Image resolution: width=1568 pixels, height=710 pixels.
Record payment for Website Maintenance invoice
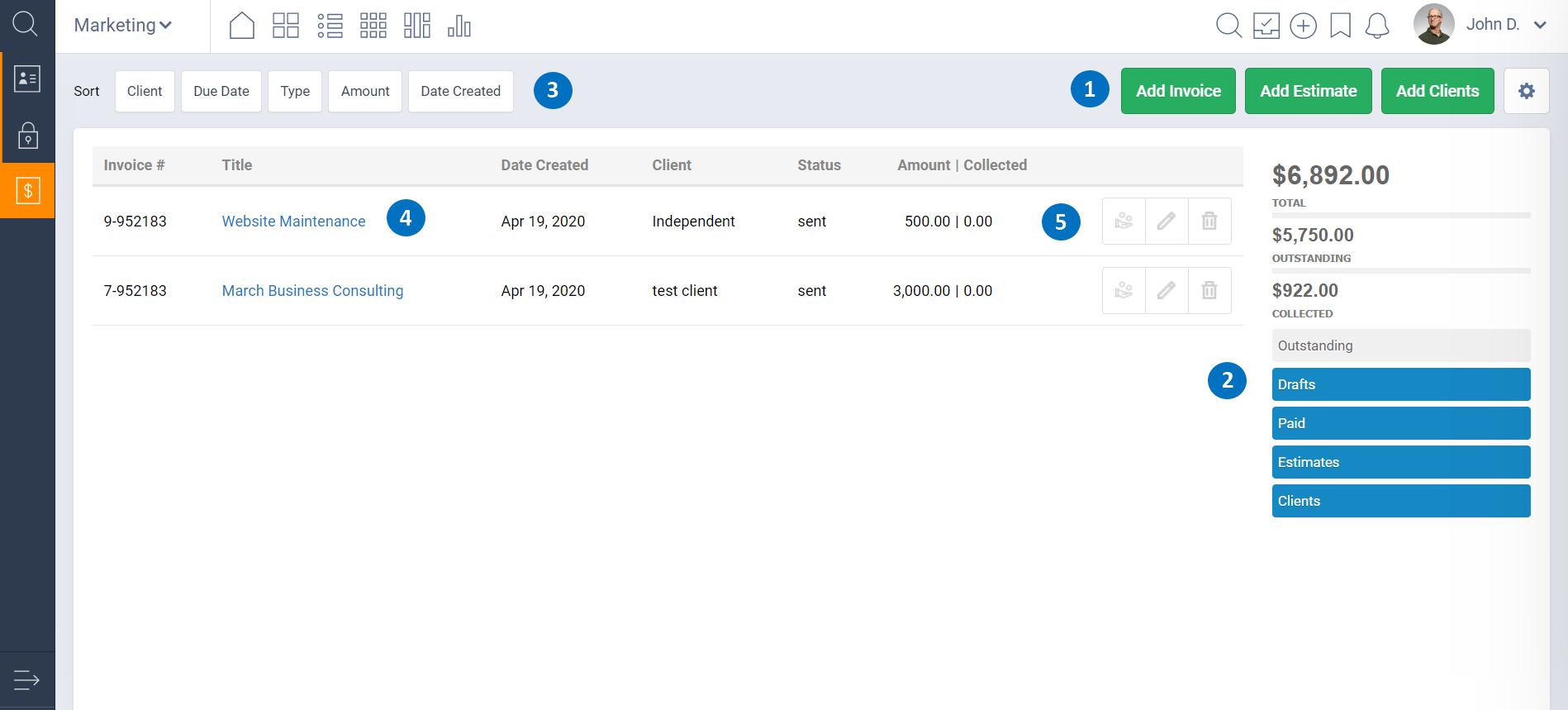pos(1124,222)
